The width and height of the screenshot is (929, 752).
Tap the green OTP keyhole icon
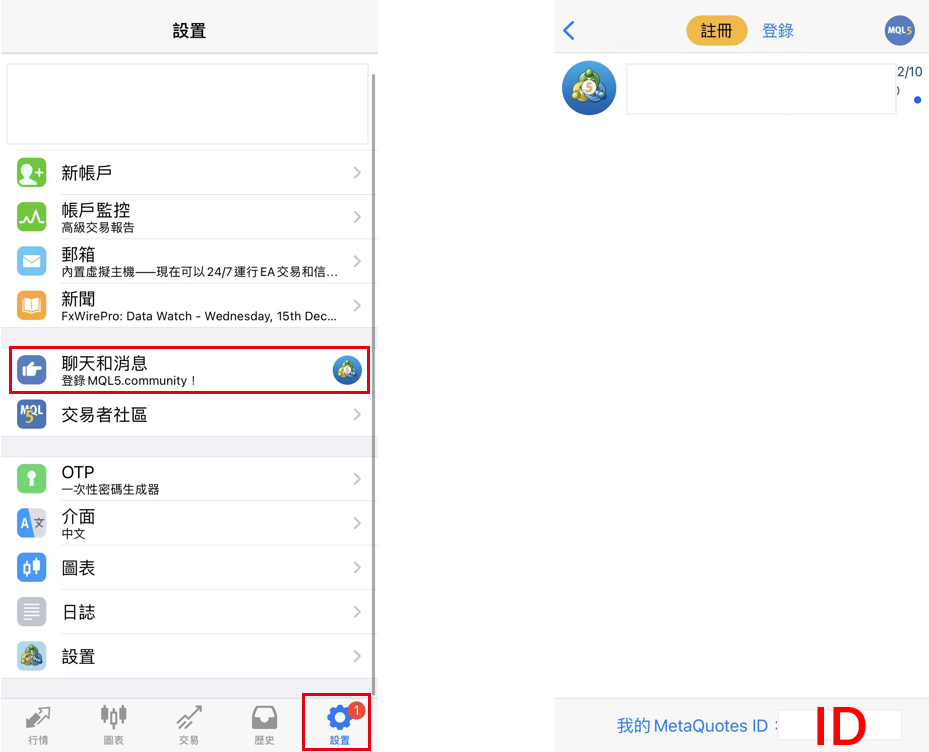31,479
